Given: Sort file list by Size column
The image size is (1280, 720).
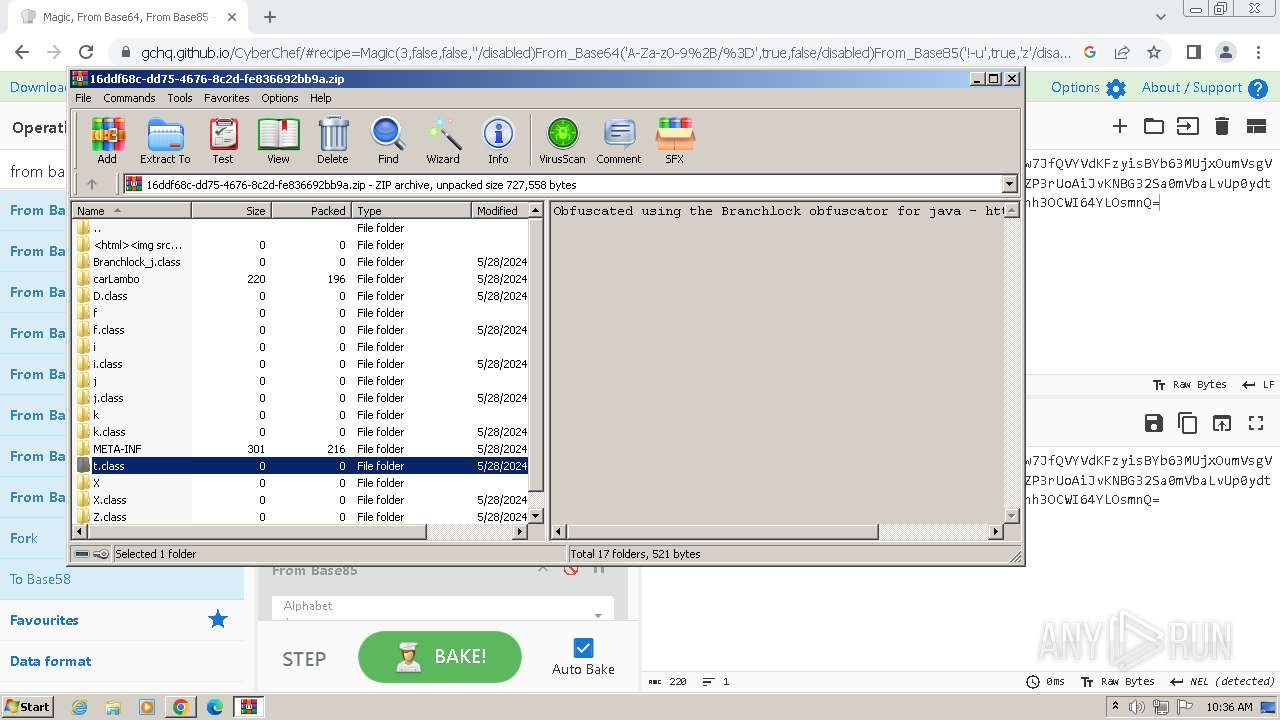Looking at the screenshot, I should point(231,211).
